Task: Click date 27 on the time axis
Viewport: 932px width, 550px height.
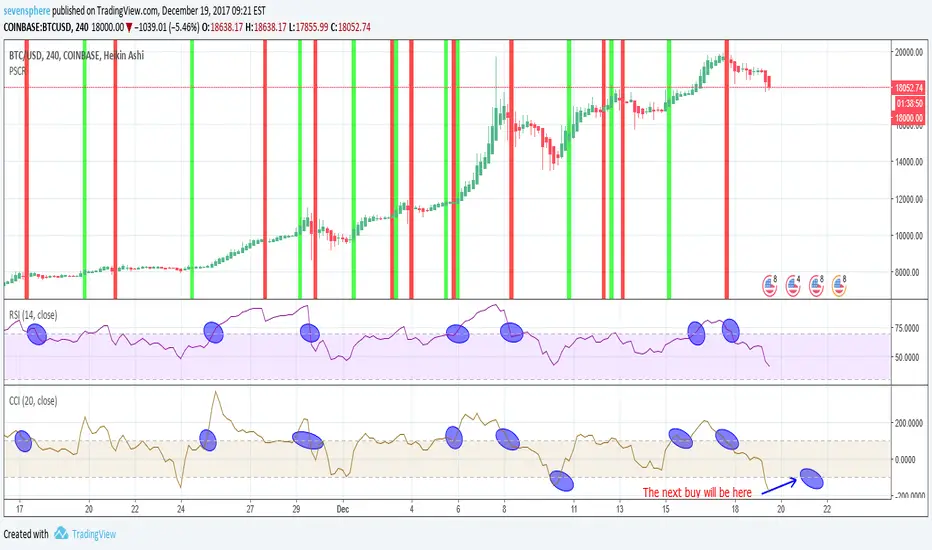Action: (250, 509)
